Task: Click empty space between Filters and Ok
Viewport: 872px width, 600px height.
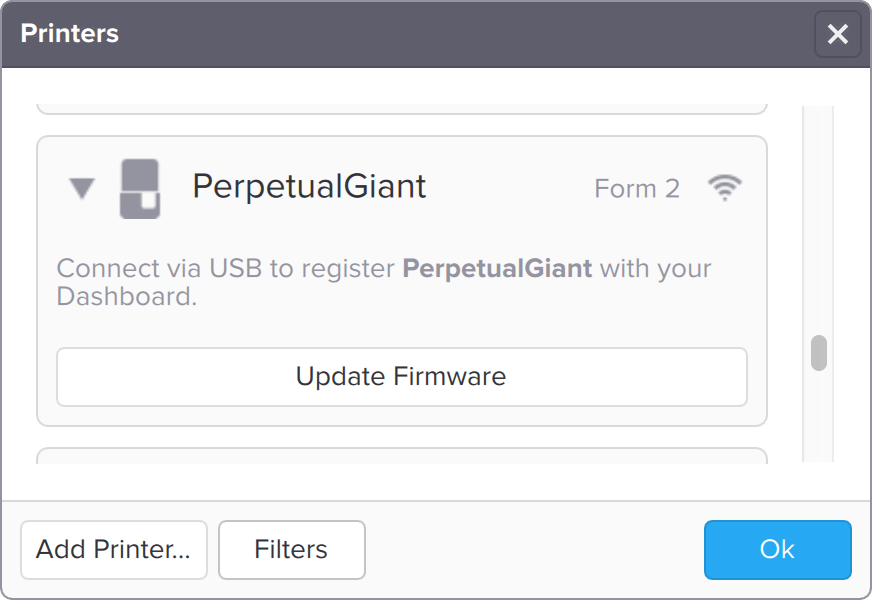Action: point(535,549)
